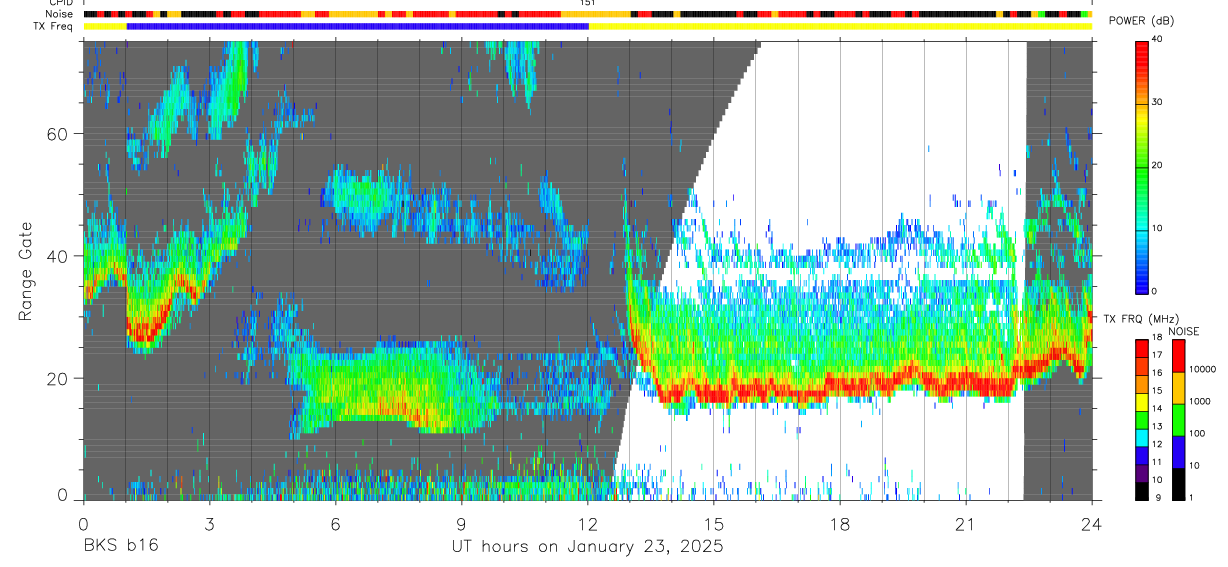Select hour tick label '6' on time axis
The height and width of the screenshot is (567, 1228).
pyautogui.click(x=335, y=523)
